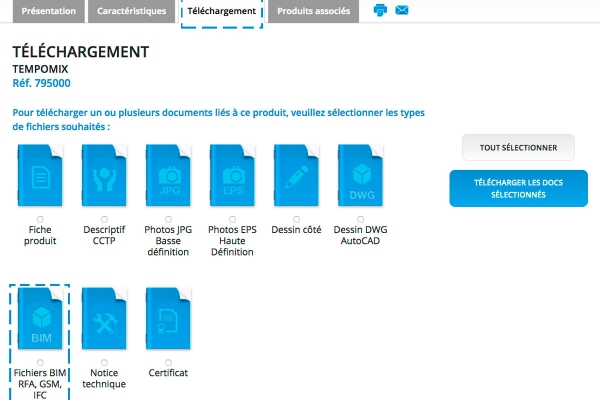Click Télécharger les docs sélectionnés button
Viewport: 600px width, 400px height.
[x=518, y=188]
